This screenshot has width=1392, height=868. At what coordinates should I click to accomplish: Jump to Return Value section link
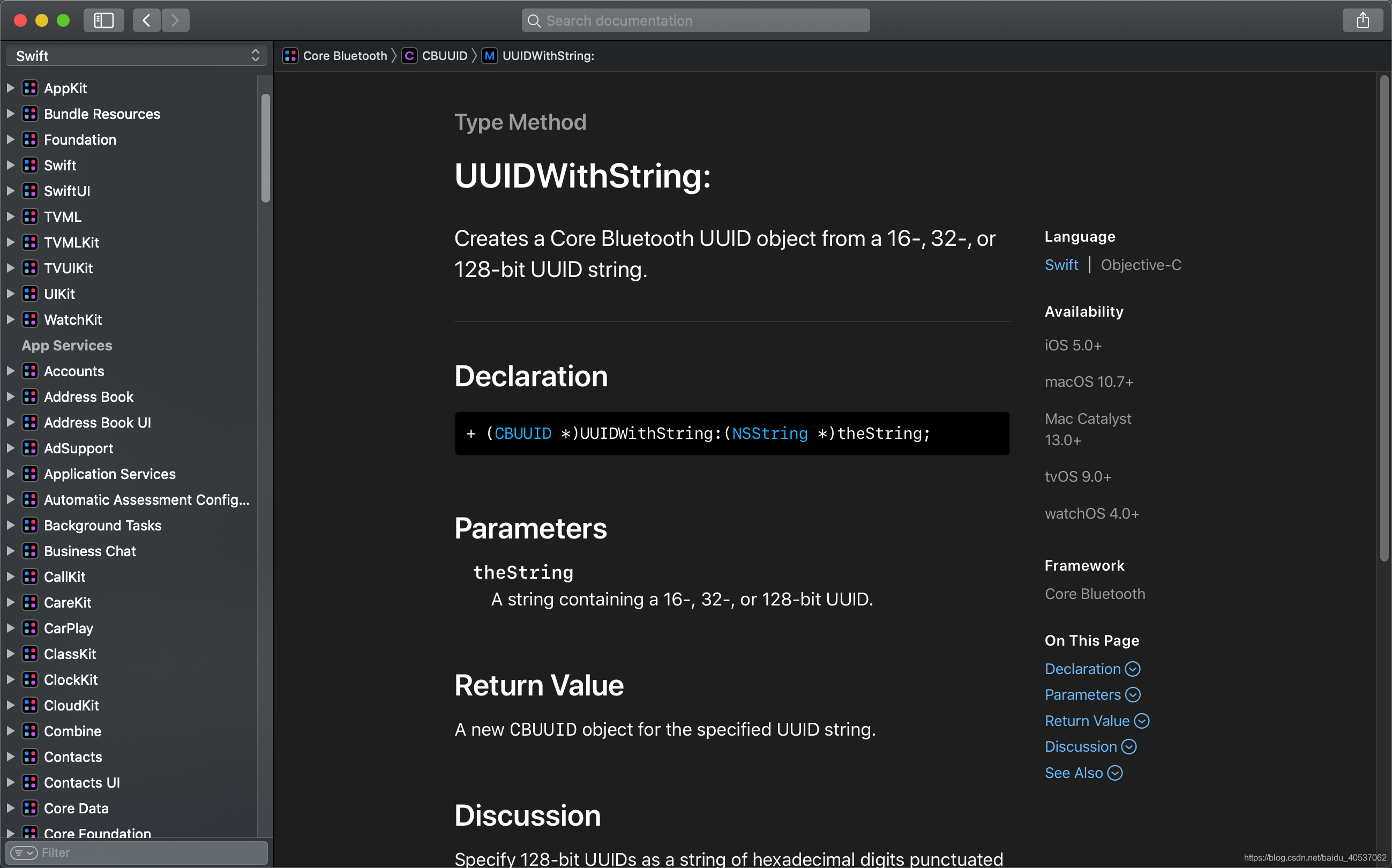tap(1097, 721)
